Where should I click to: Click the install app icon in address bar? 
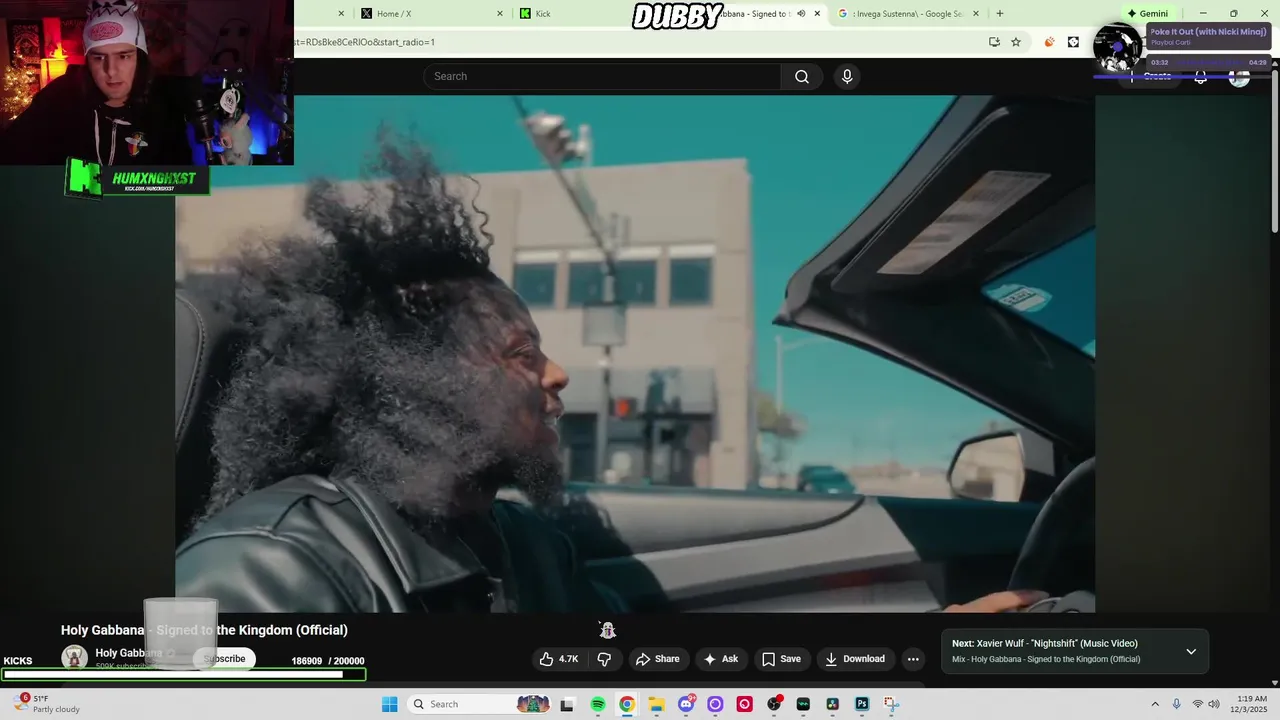pos(994,42)
